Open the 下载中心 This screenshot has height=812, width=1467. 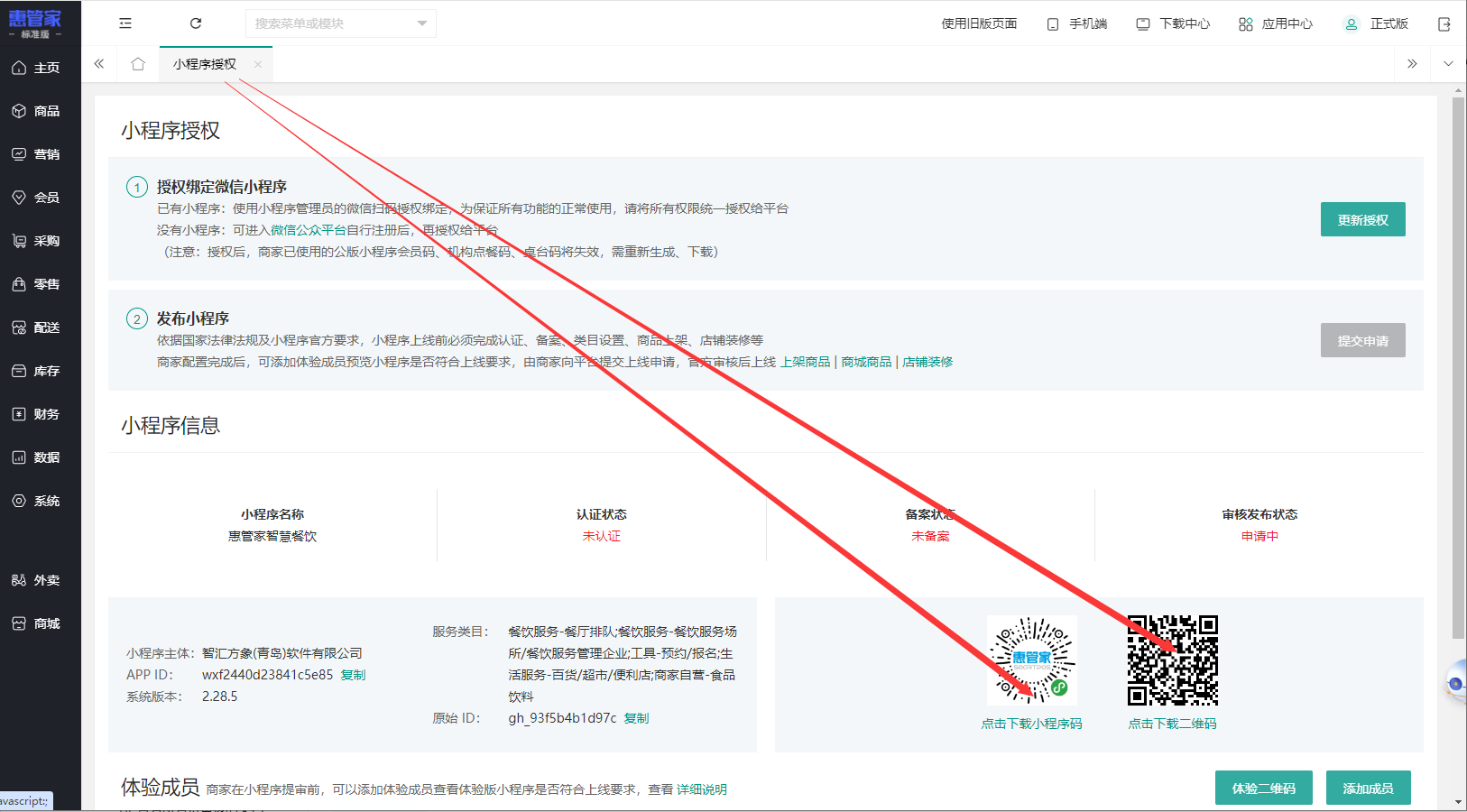tap(1173, 24)
